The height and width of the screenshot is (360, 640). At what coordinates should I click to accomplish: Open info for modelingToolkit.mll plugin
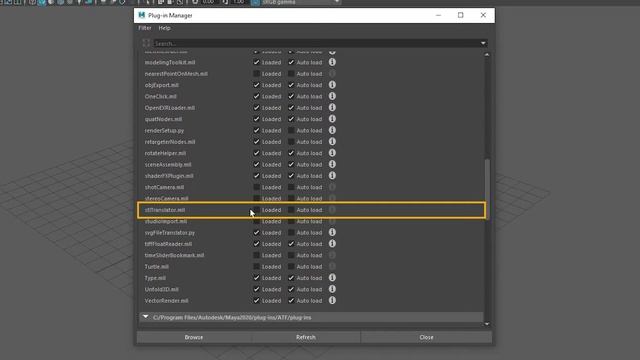click(x=332, y=62)
